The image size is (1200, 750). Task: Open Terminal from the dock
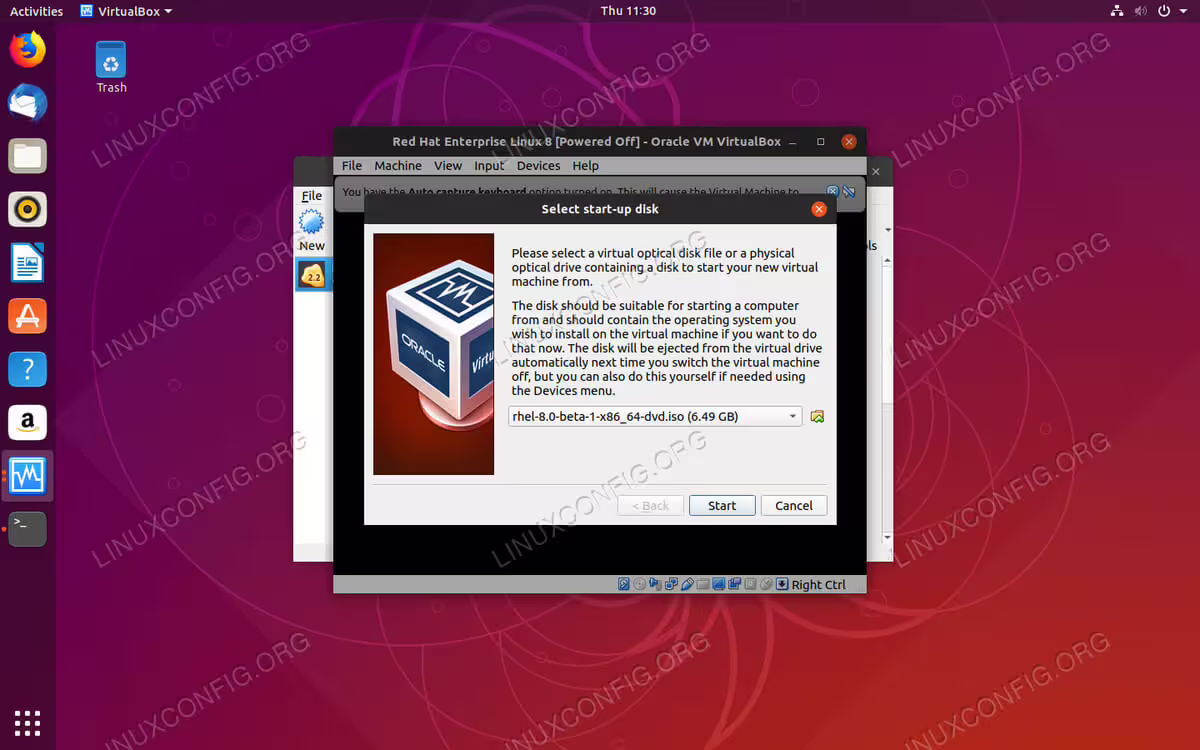[x=28, y=529]
